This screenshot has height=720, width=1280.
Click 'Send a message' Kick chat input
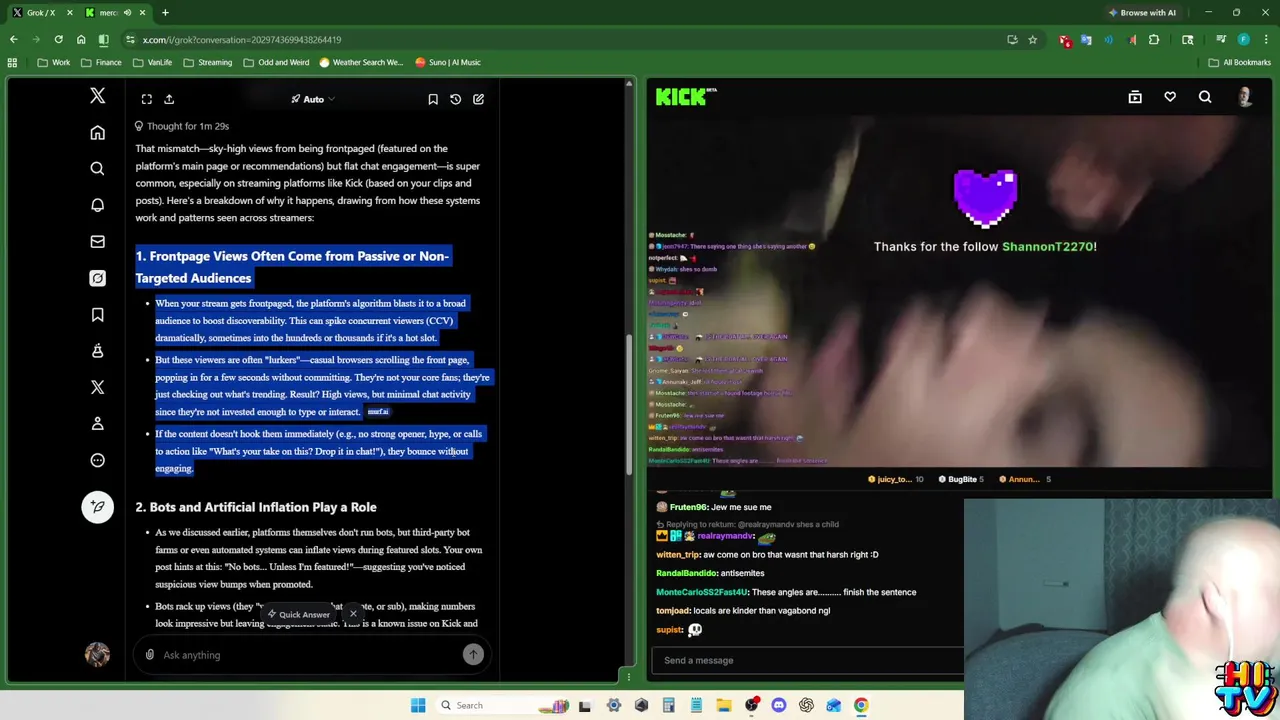pos(808,660)
